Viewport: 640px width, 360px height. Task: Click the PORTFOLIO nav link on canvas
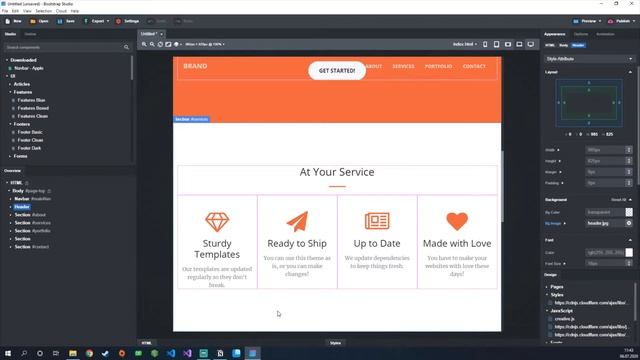[438, 66]
